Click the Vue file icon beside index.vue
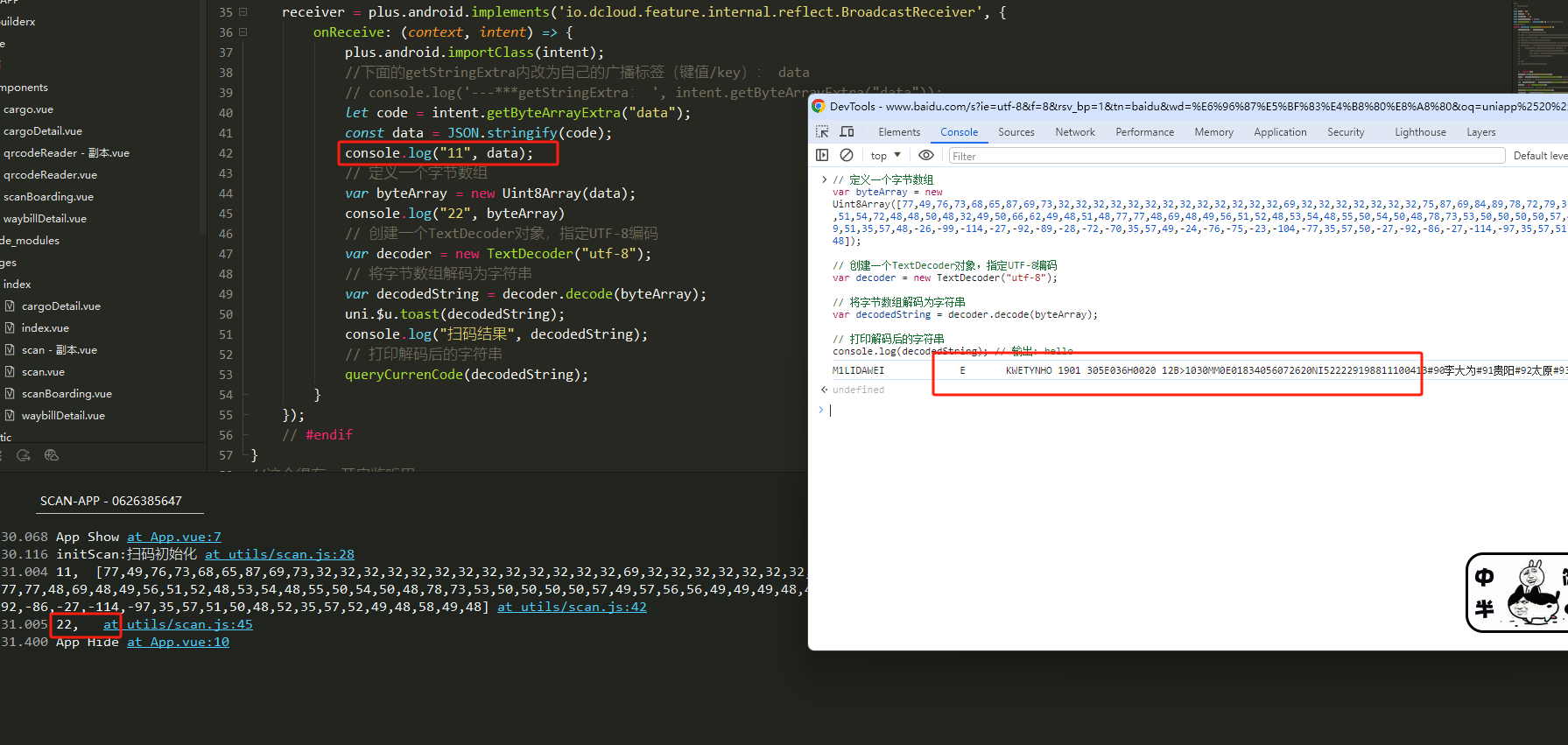 [10, 327]
